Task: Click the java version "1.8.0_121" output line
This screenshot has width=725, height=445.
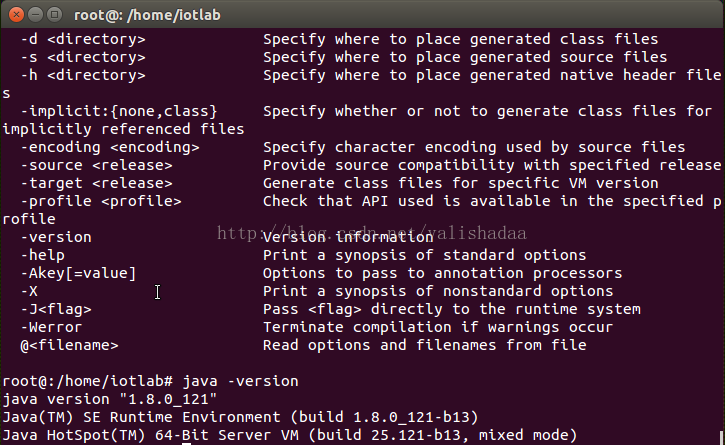Action: coord(110,399)
